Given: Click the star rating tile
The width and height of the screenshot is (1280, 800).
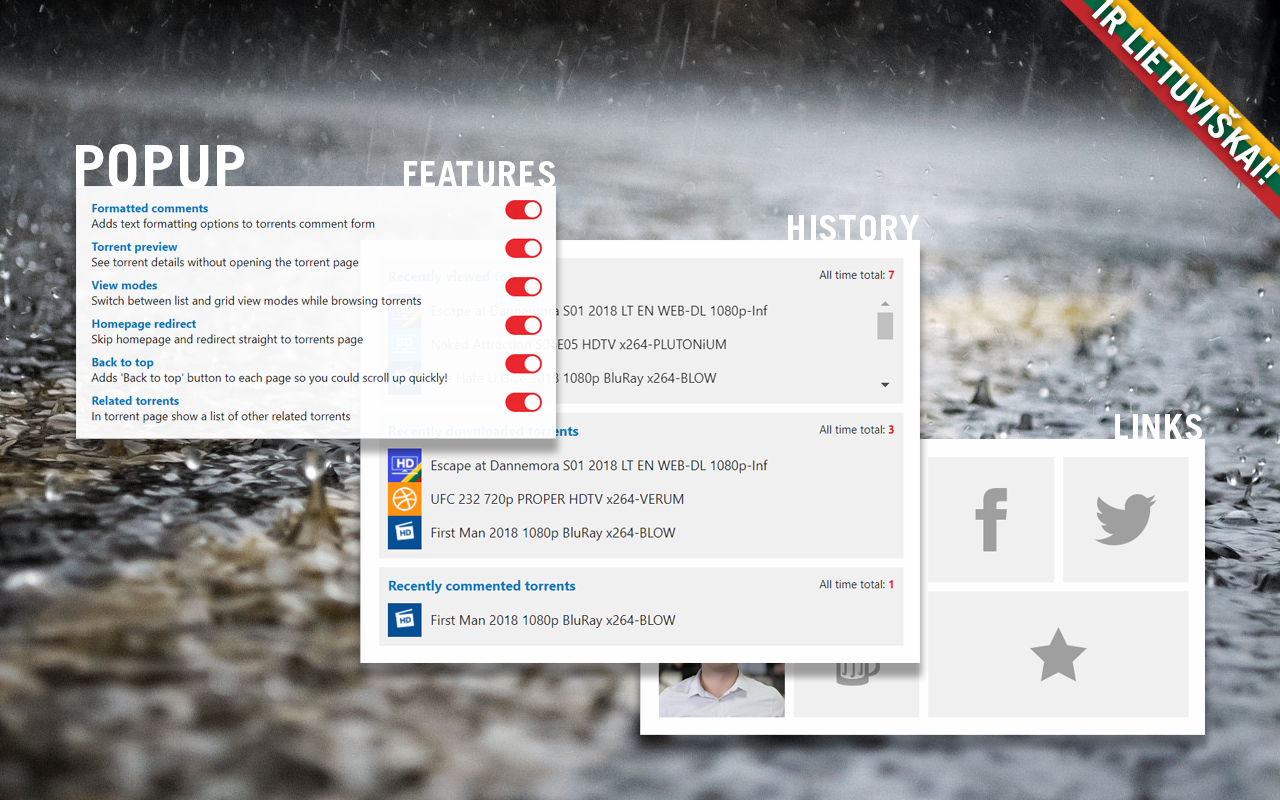Looking at the screenshot, I should (1058, 655).
